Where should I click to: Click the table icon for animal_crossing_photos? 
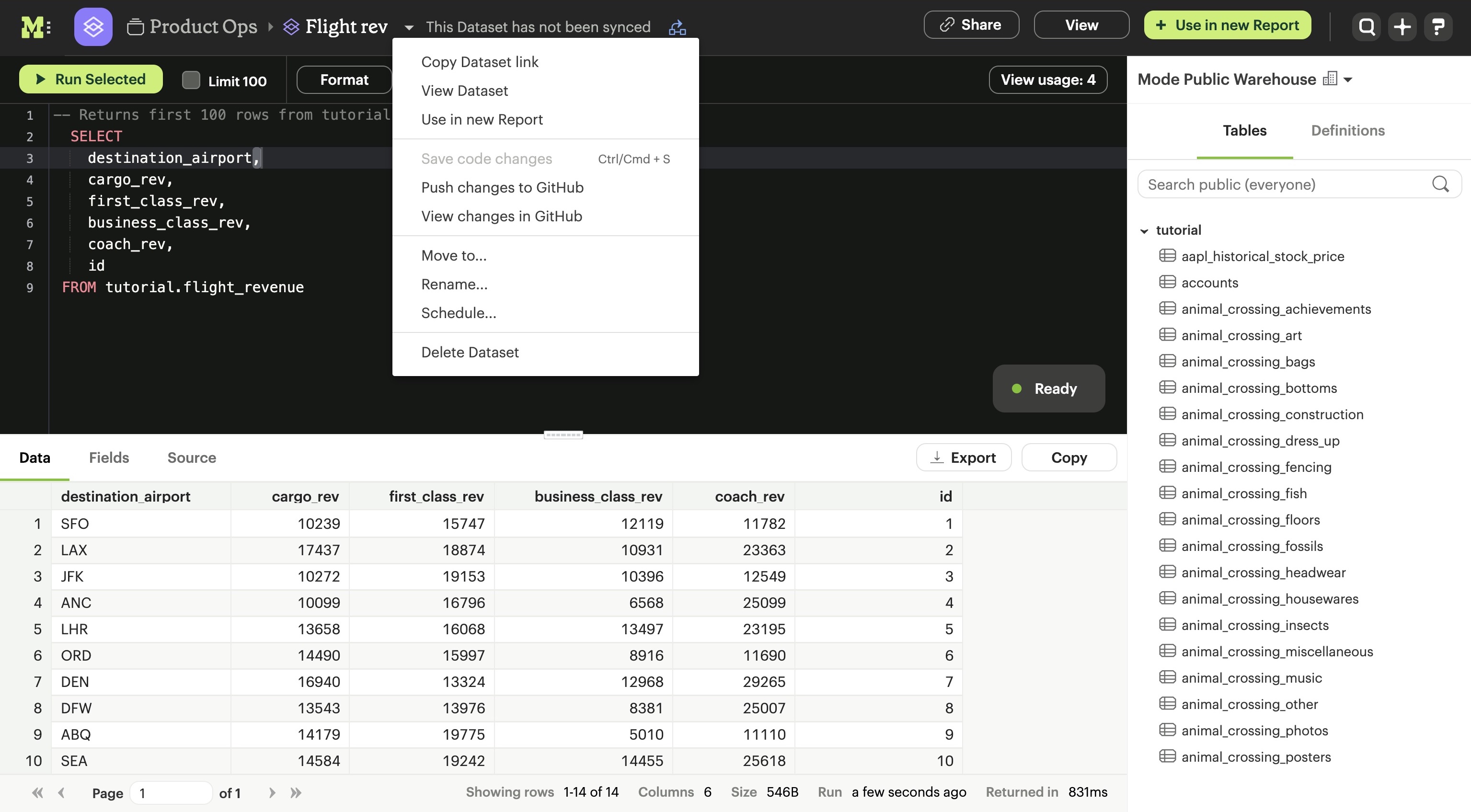click(1167, 731)
